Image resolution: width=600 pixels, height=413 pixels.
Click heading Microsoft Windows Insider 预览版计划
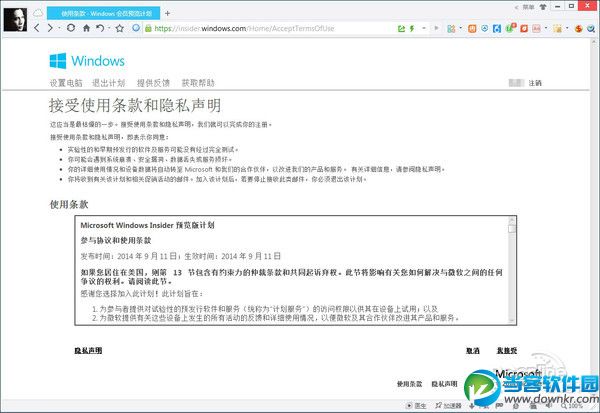(147, 225)
